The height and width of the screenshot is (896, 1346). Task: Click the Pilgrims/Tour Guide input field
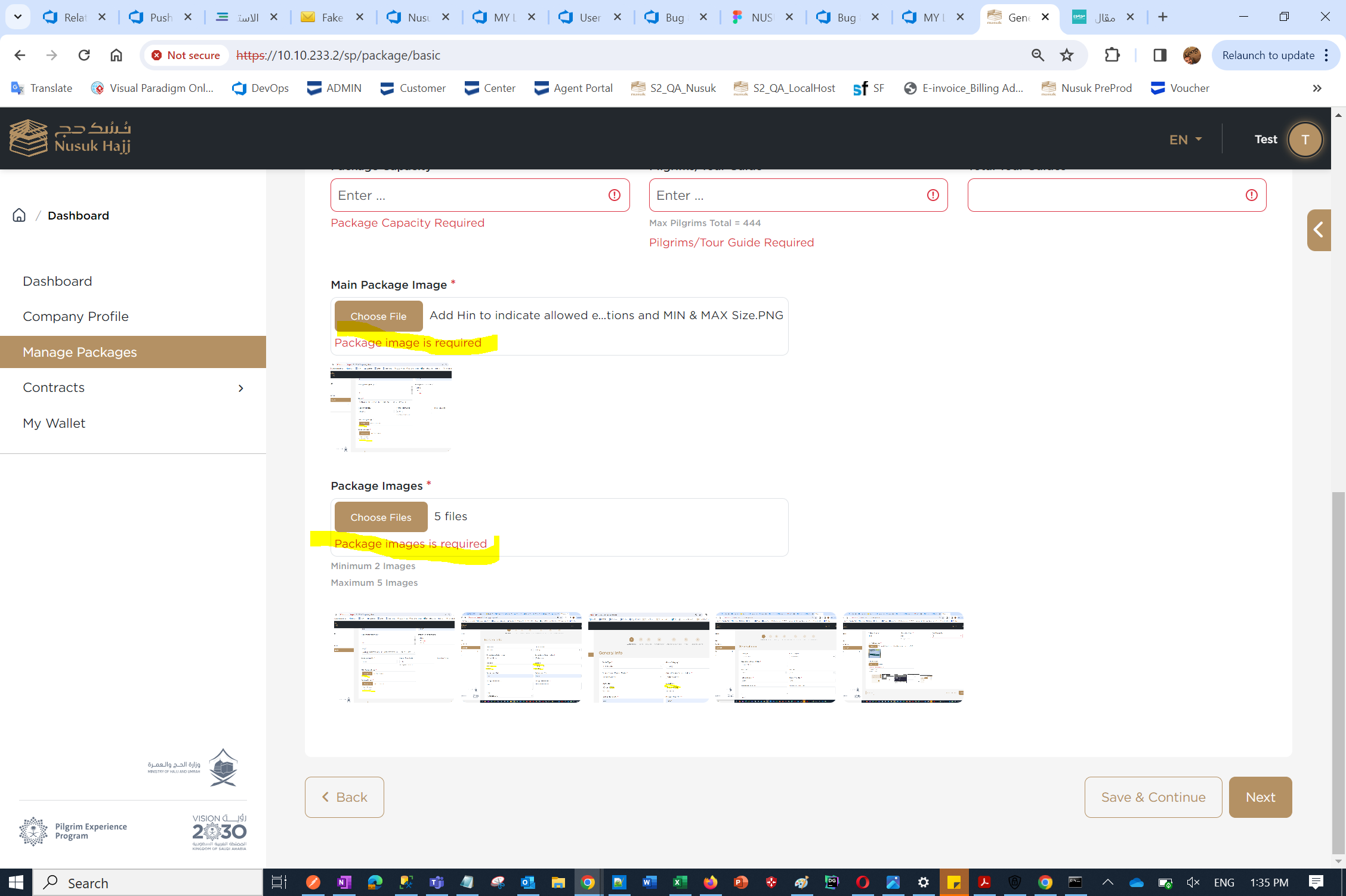click(x=788, y=195)
